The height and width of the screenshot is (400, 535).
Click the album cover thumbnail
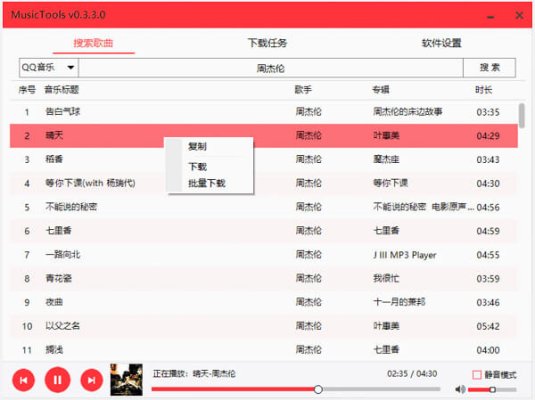[126, 380]
